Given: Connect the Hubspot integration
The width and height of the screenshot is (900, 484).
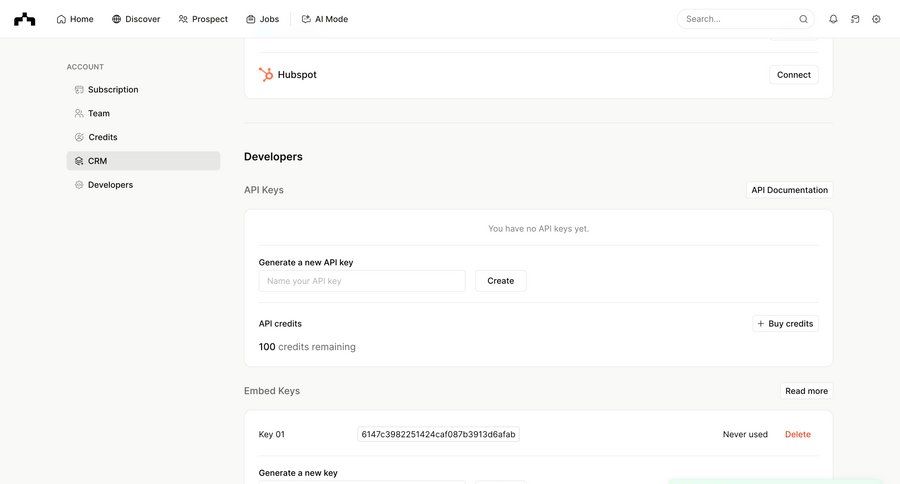Looking at the screenshot, I should [794, 75].
